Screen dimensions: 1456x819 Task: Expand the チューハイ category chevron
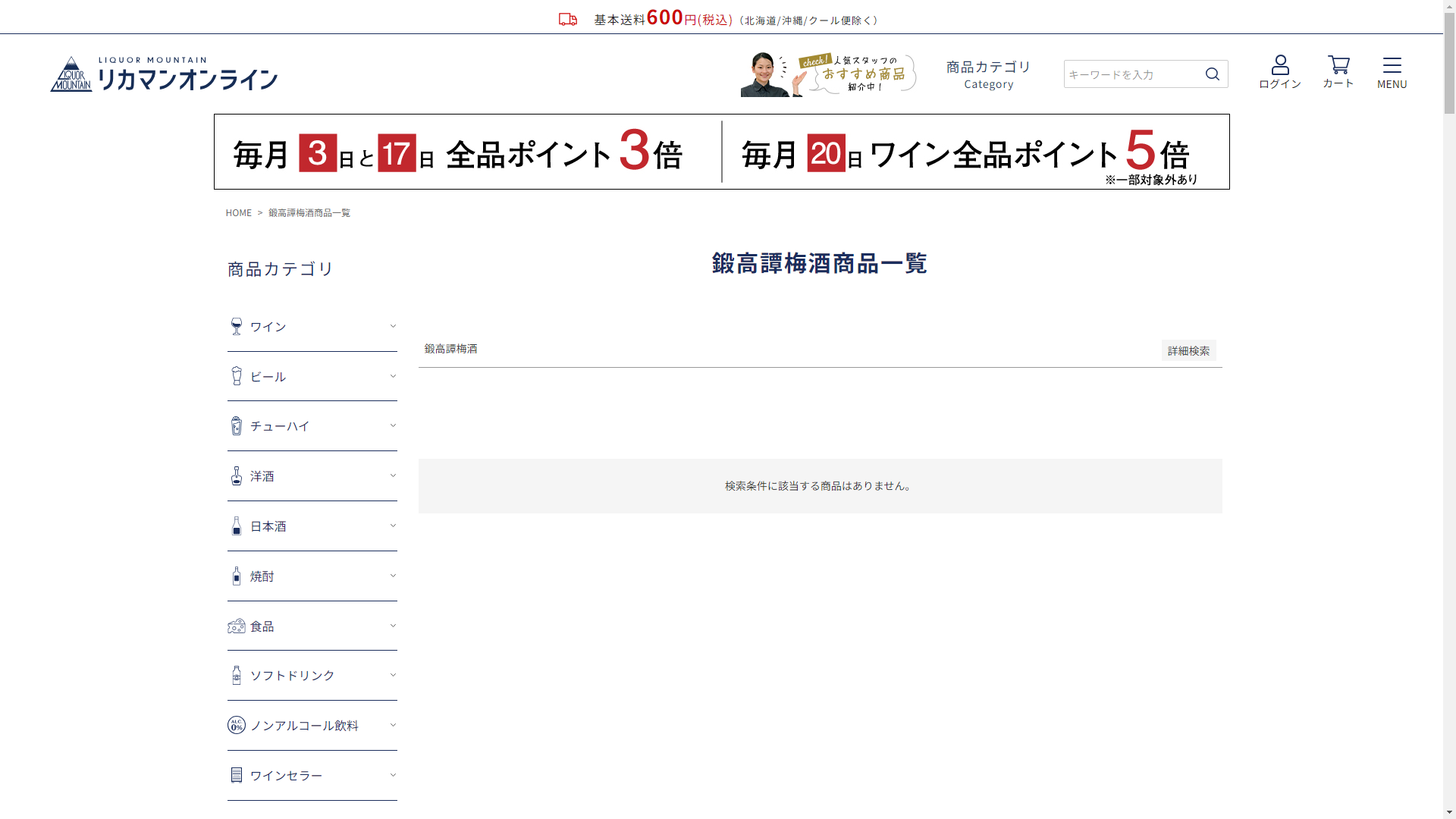393,425
